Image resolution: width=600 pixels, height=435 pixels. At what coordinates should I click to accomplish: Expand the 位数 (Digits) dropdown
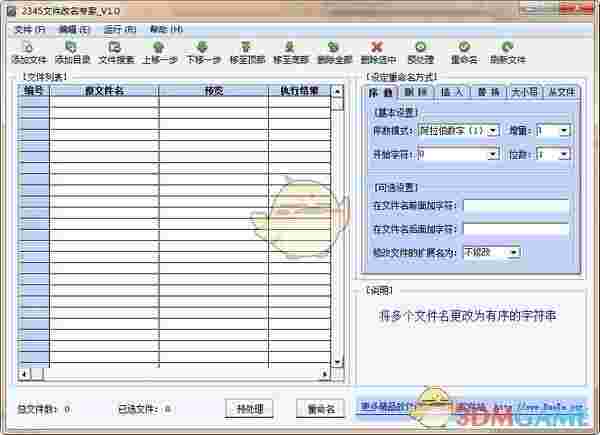pyautogui.click(x=564, y=155)
